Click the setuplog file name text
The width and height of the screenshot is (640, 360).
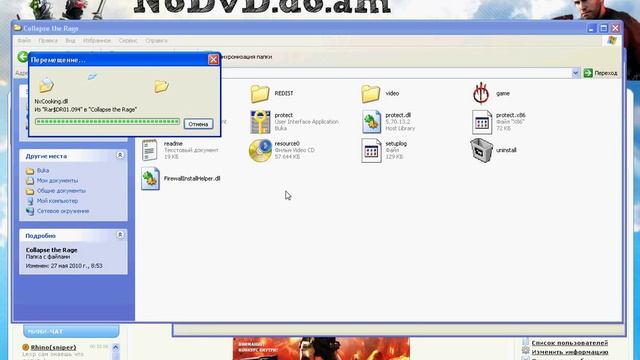396,144
